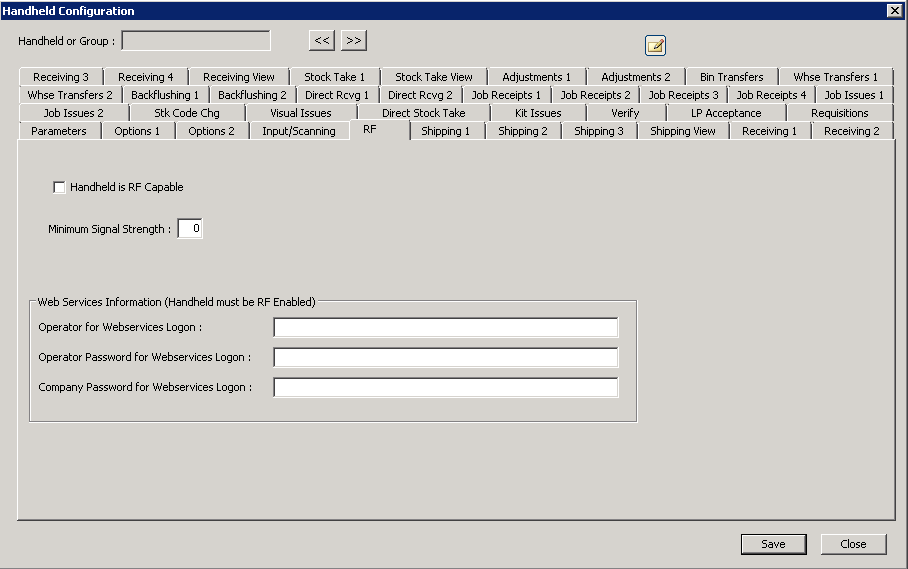This screenshot has width=908, height=569.
Task: Select the Requisitions tab
Action: click(839, 113)
